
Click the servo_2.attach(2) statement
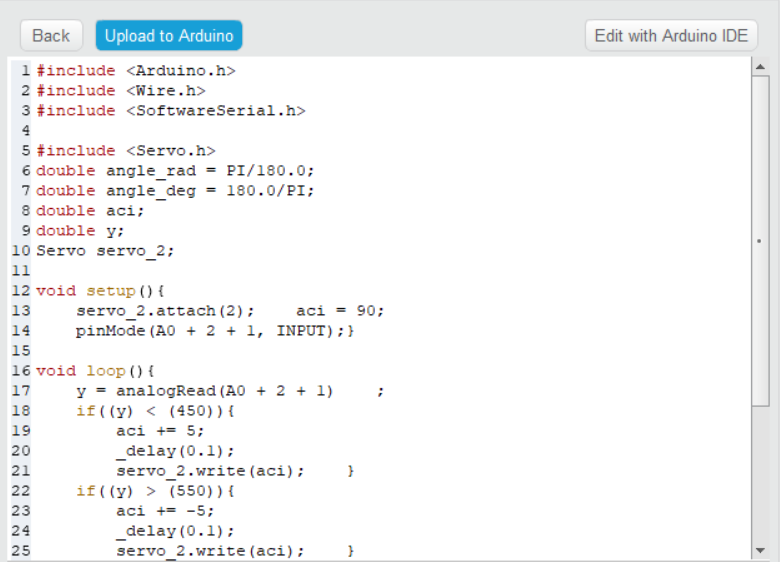165,311
